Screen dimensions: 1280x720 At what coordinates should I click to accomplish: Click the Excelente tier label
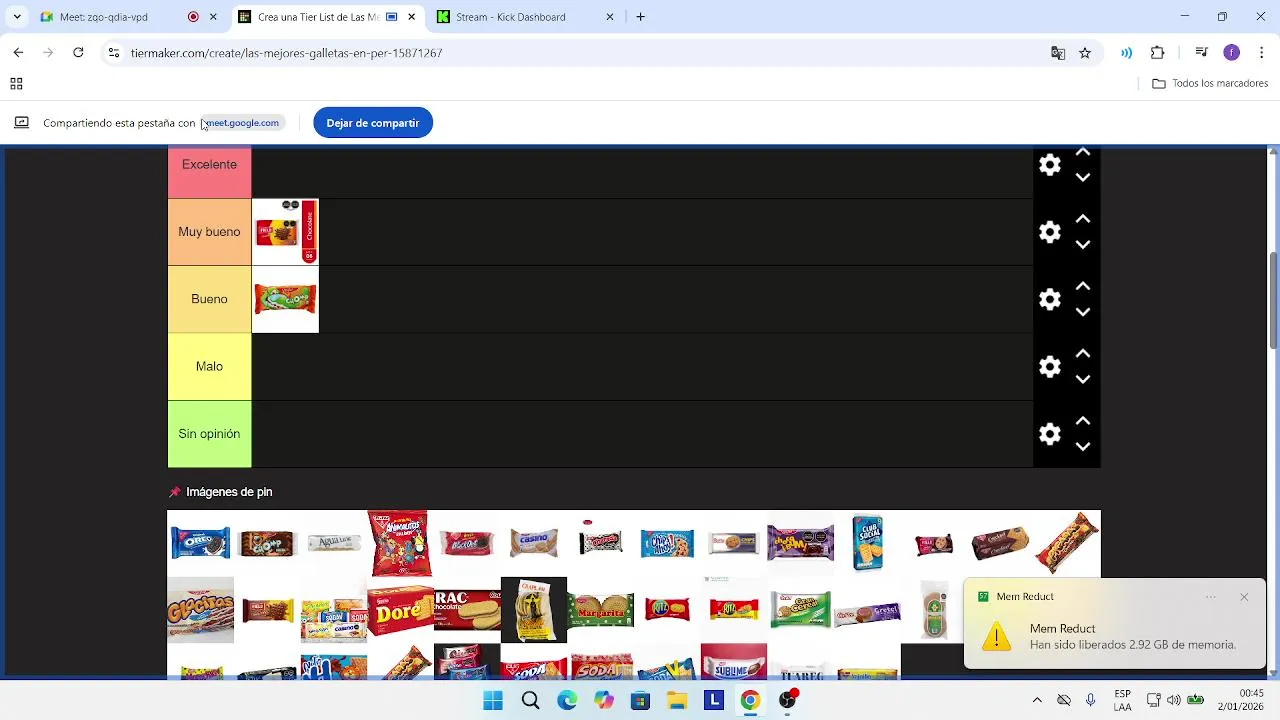coord(209,165)
